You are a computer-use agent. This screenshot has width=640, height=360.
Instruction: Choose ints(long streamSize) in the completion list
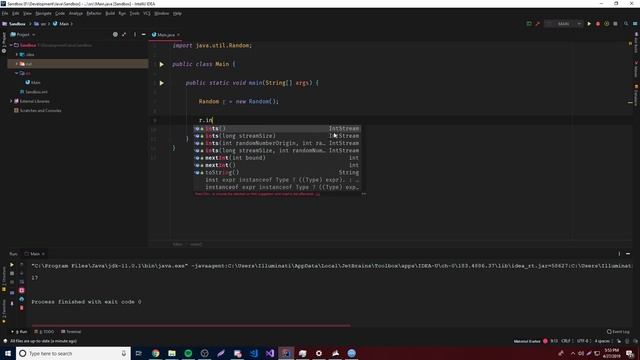pos(277,136)
